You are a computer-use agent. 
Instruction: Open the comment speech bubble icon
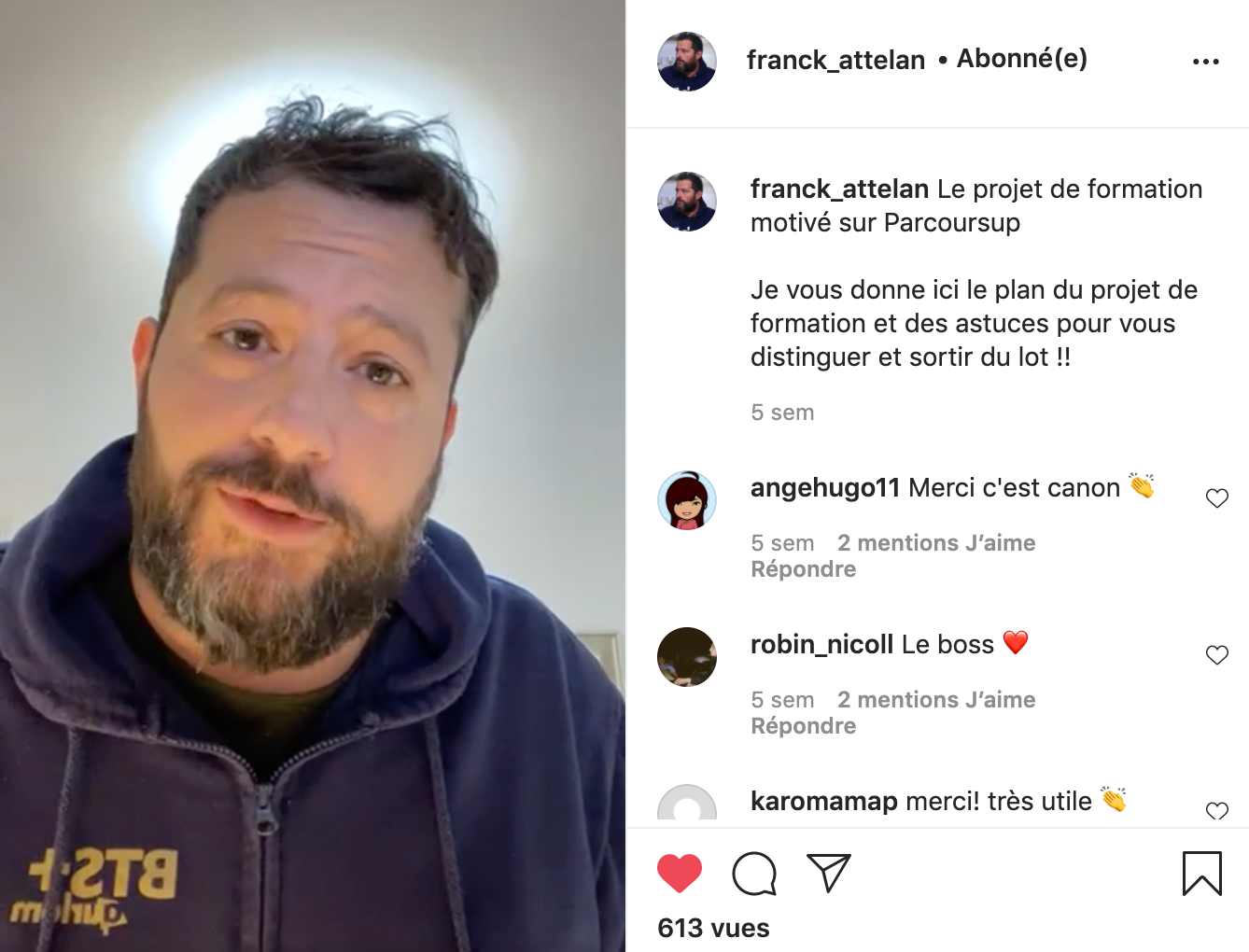pos(754,874)
